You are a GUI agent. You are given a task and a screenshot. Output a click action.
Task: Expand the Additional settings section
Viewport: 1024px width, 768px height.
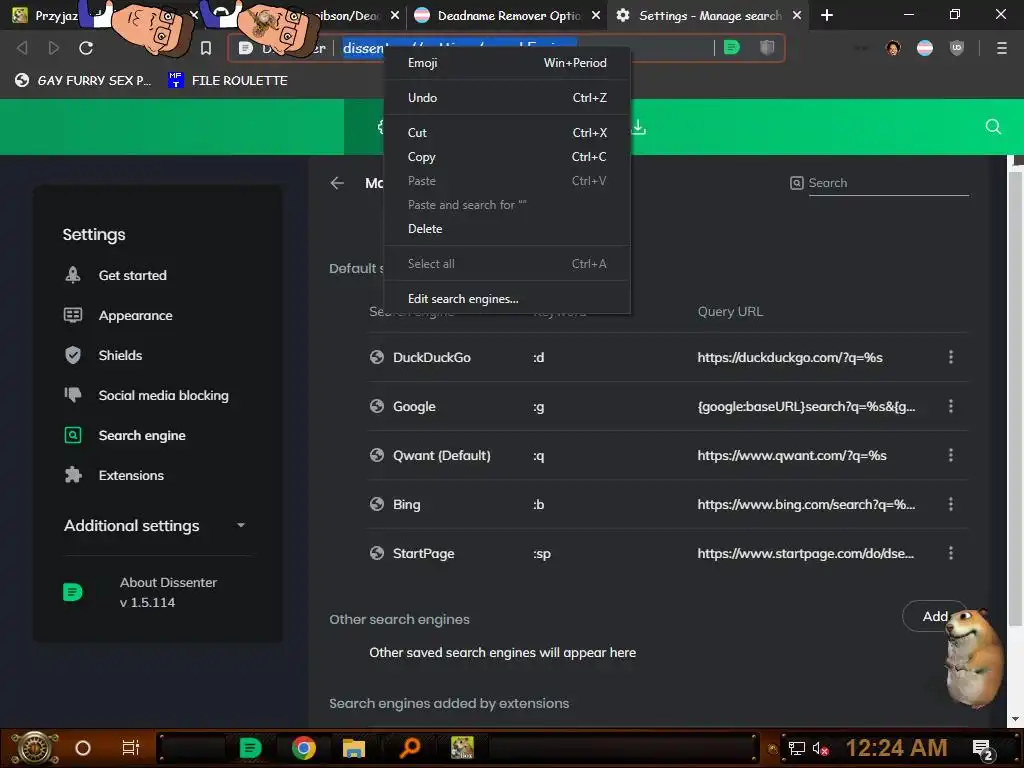pyautogui.click(x=155, y=526)
